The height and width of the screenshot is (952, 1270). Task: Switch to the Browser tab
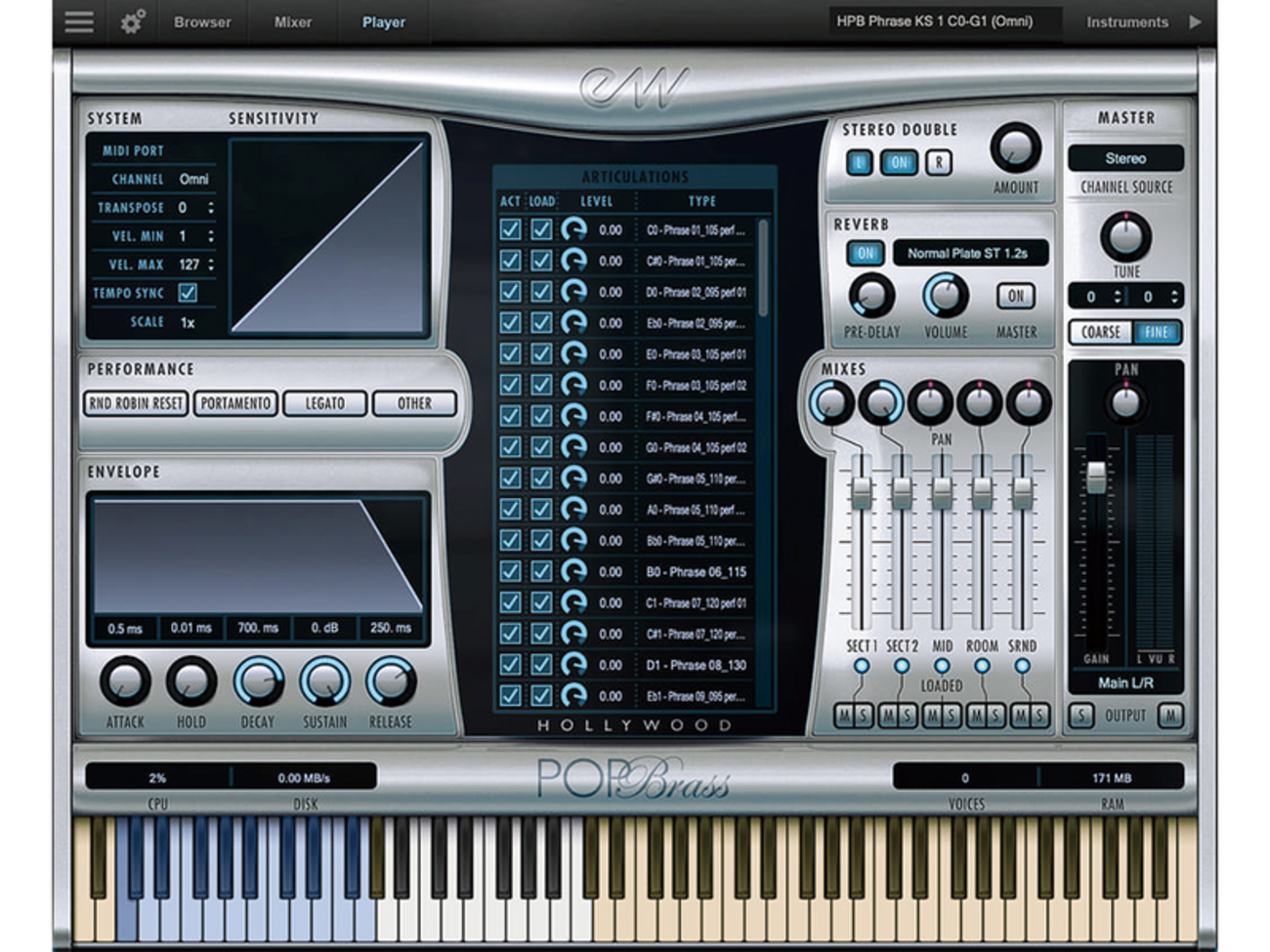coord(202,21)
